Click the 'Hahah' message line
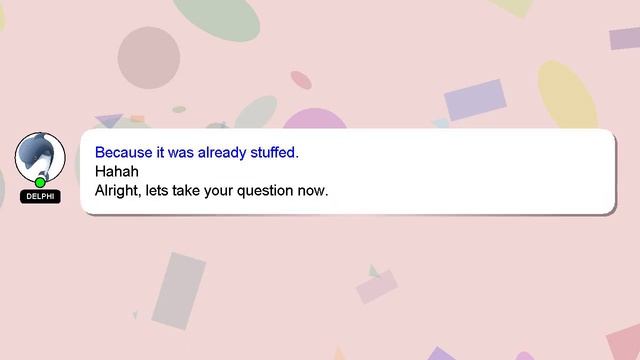The height and width of the screenshot is (360, 640). click(x=117, y=171)
